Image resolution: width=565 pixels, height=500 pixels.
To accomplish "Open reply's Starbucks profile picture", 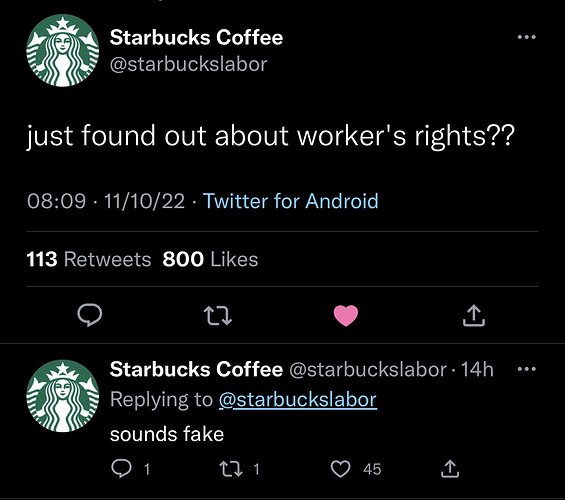I will point(63,396).
